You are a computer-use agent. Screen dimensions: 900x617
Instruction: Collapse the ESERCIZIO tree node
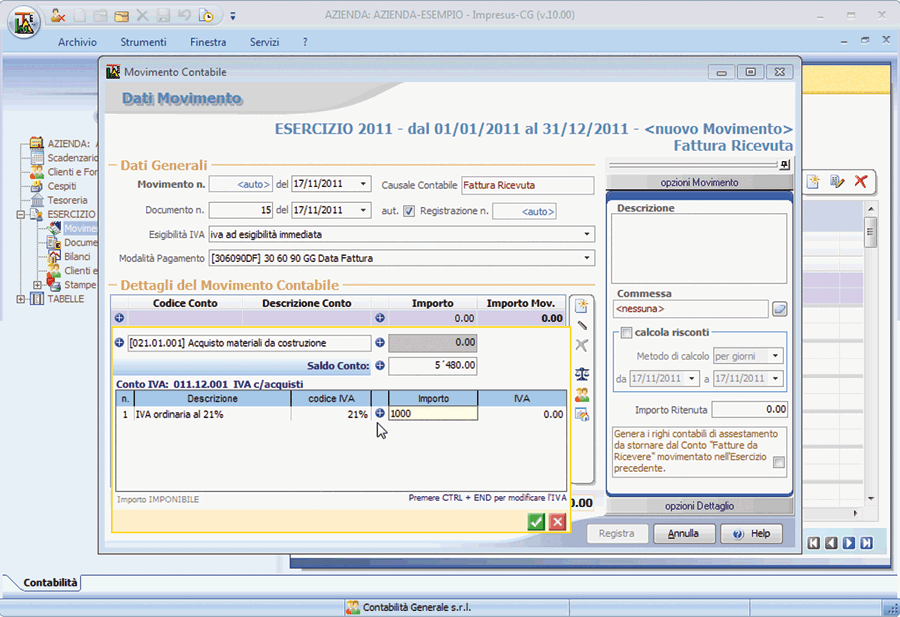pyautogui.click(x=21, y=215)
